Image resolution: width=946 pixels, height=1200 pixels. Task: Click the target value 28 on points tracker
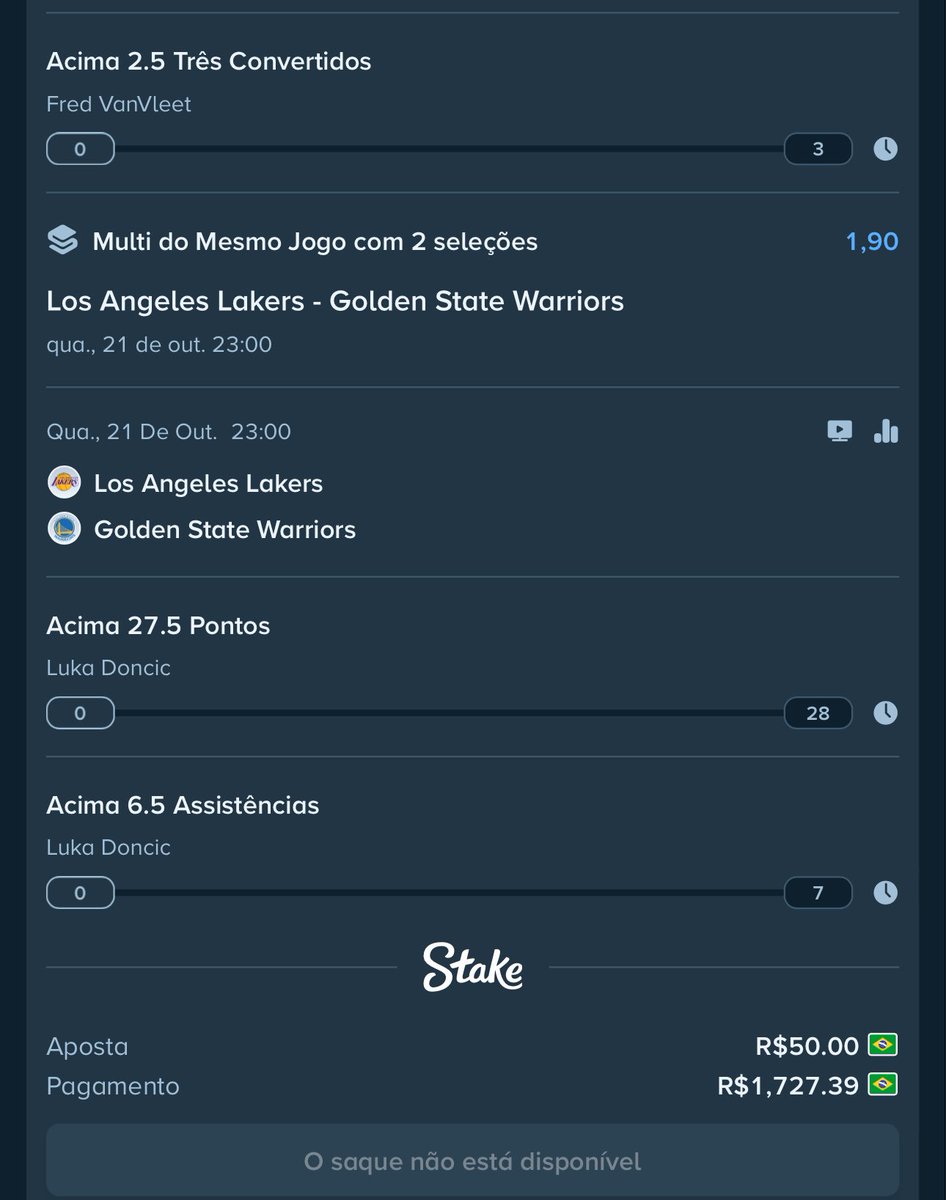tap(818, 713)
